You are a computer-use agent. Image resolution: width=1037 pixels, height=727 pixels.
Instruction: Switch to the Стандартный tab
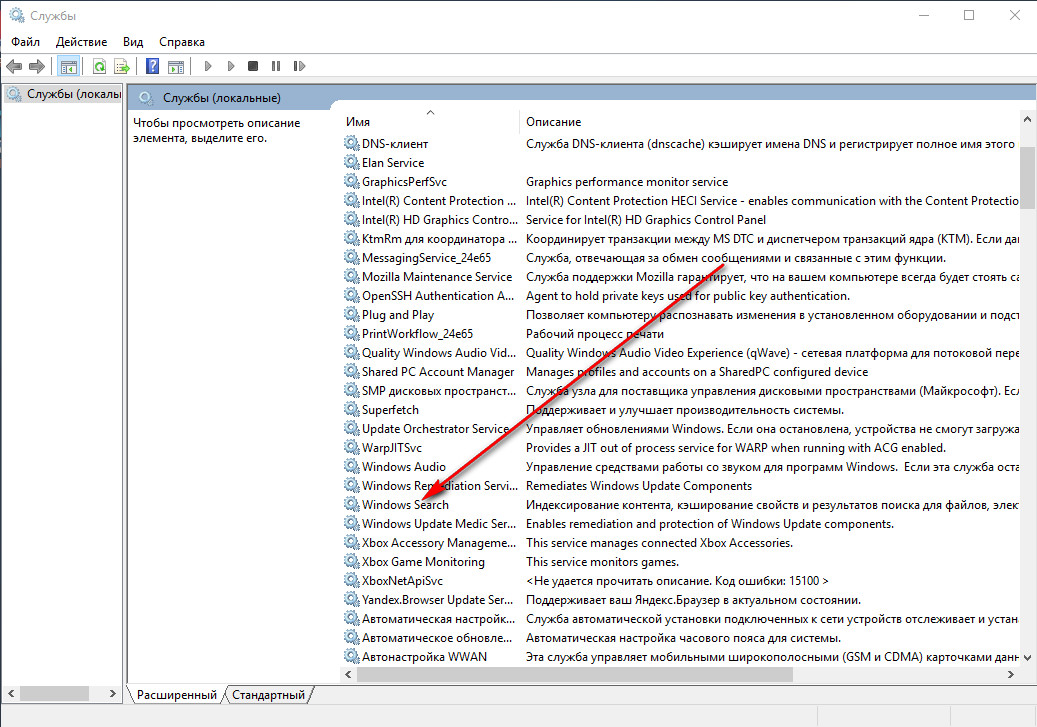pyautogui.click(x=269, y=695)
